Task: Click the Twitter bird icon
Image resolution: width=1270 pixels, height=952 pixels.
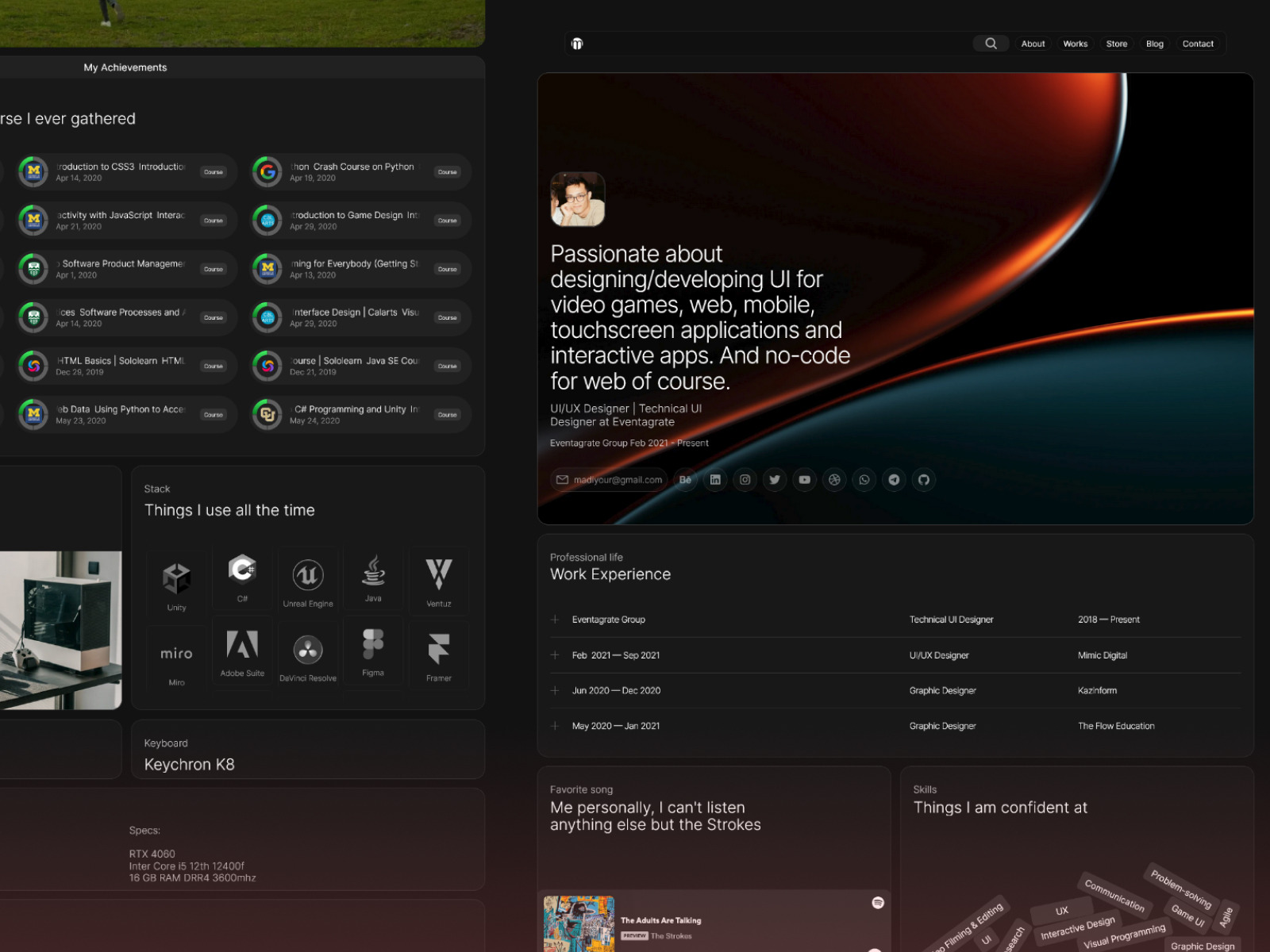Action: click(775, 480)
